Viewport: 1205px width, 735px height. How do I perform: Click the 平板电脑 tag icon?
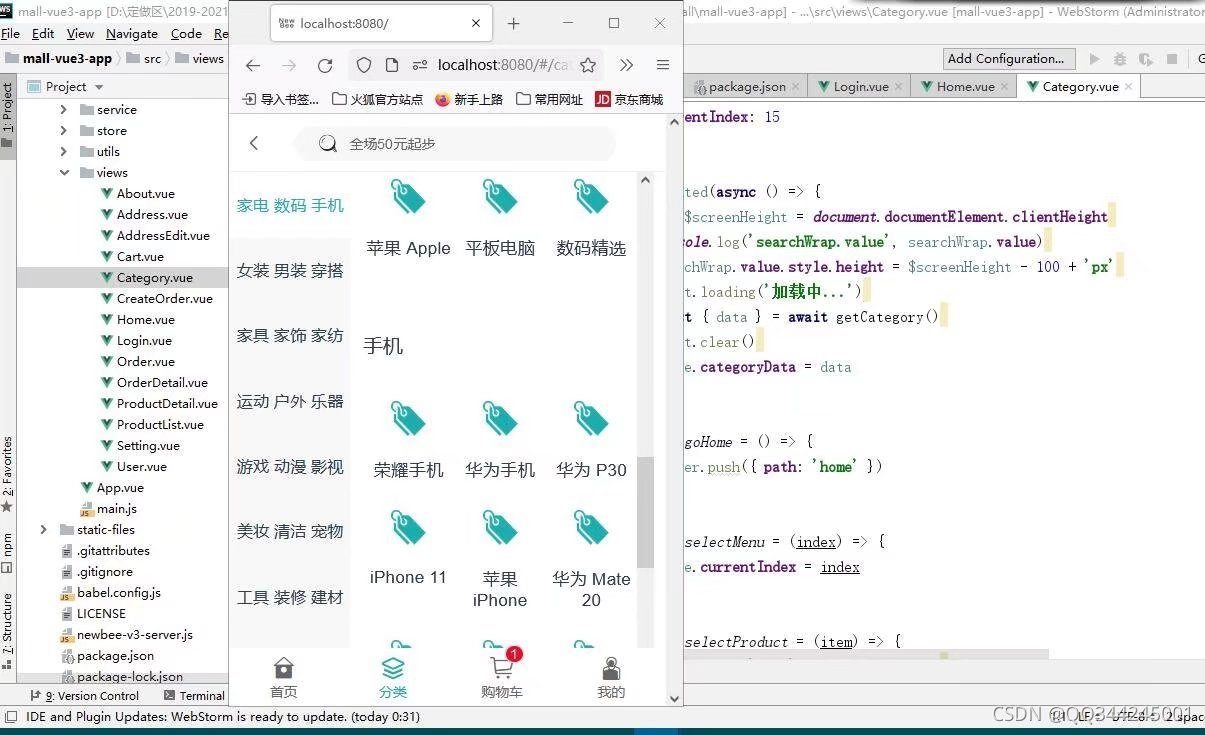click(x=500, y=196)
